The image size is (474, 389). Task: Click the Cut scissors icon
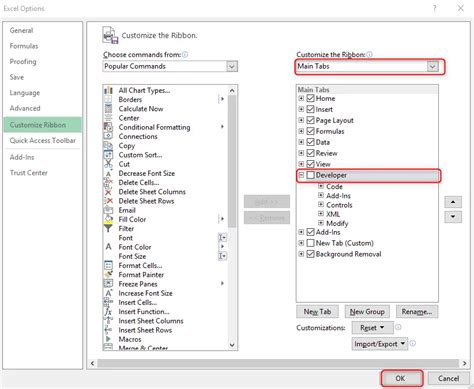(108, 164)
